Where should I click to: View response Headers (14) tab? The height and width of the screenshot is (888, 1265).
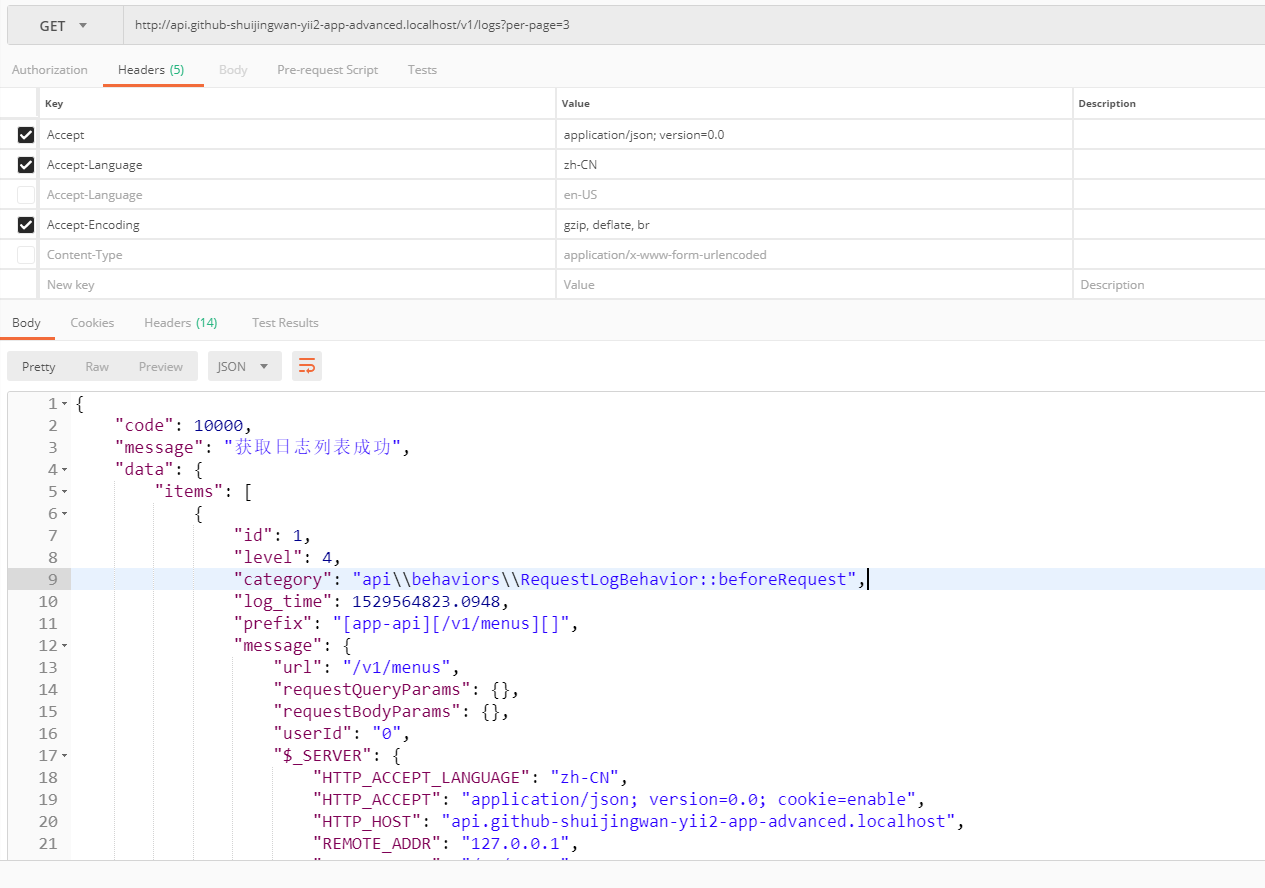[x=180, y=323]
